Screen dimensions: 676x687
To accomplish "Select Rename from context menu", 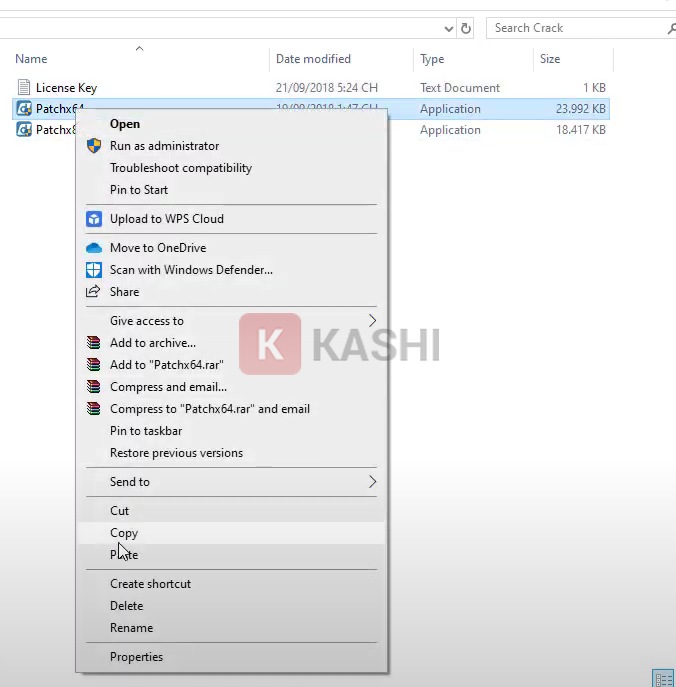I will click(x=131, y=628).
